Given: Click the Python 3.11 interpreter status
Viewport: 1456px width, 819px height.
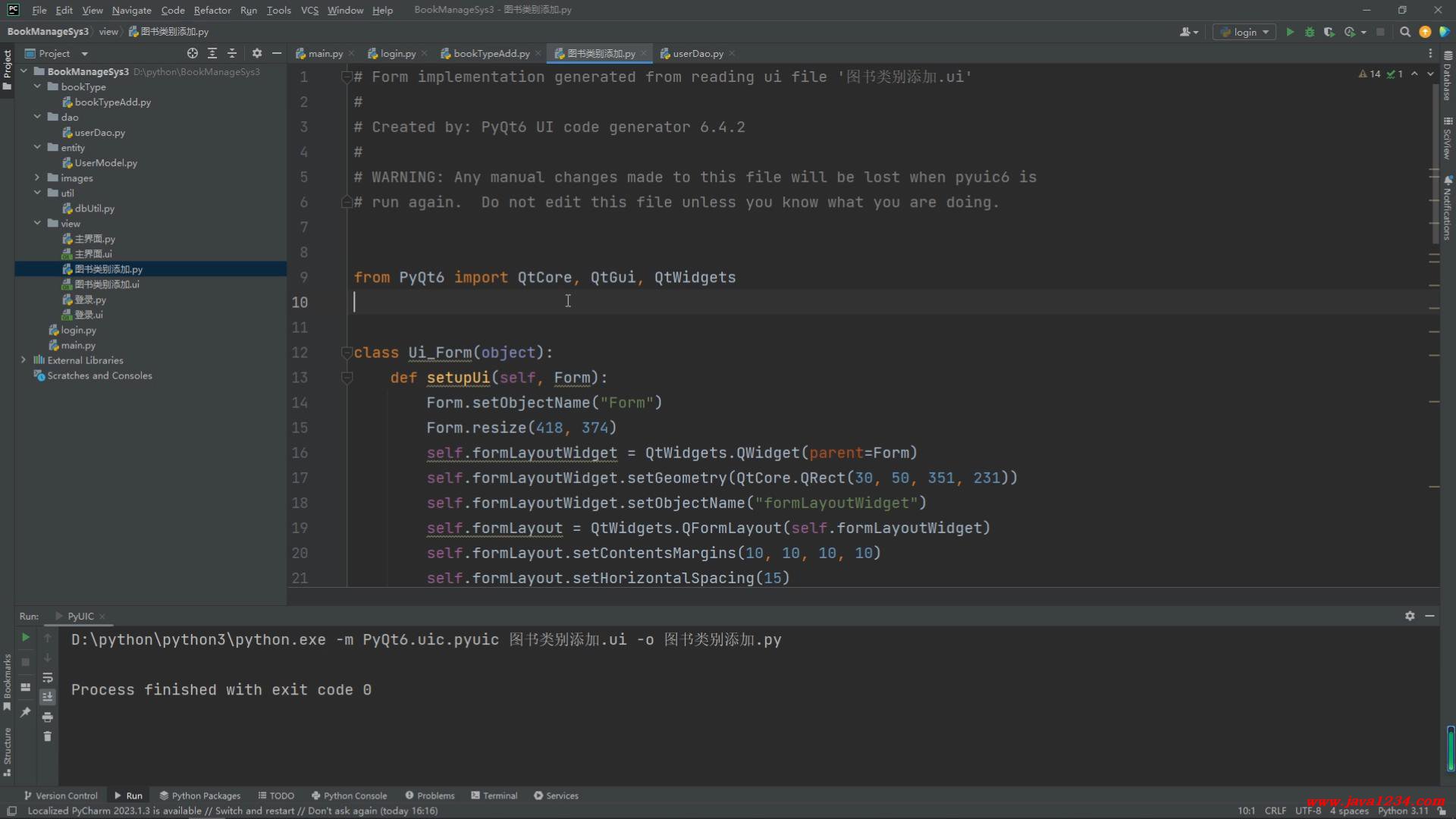Looking at the screenshot, I should (1403, 811).
